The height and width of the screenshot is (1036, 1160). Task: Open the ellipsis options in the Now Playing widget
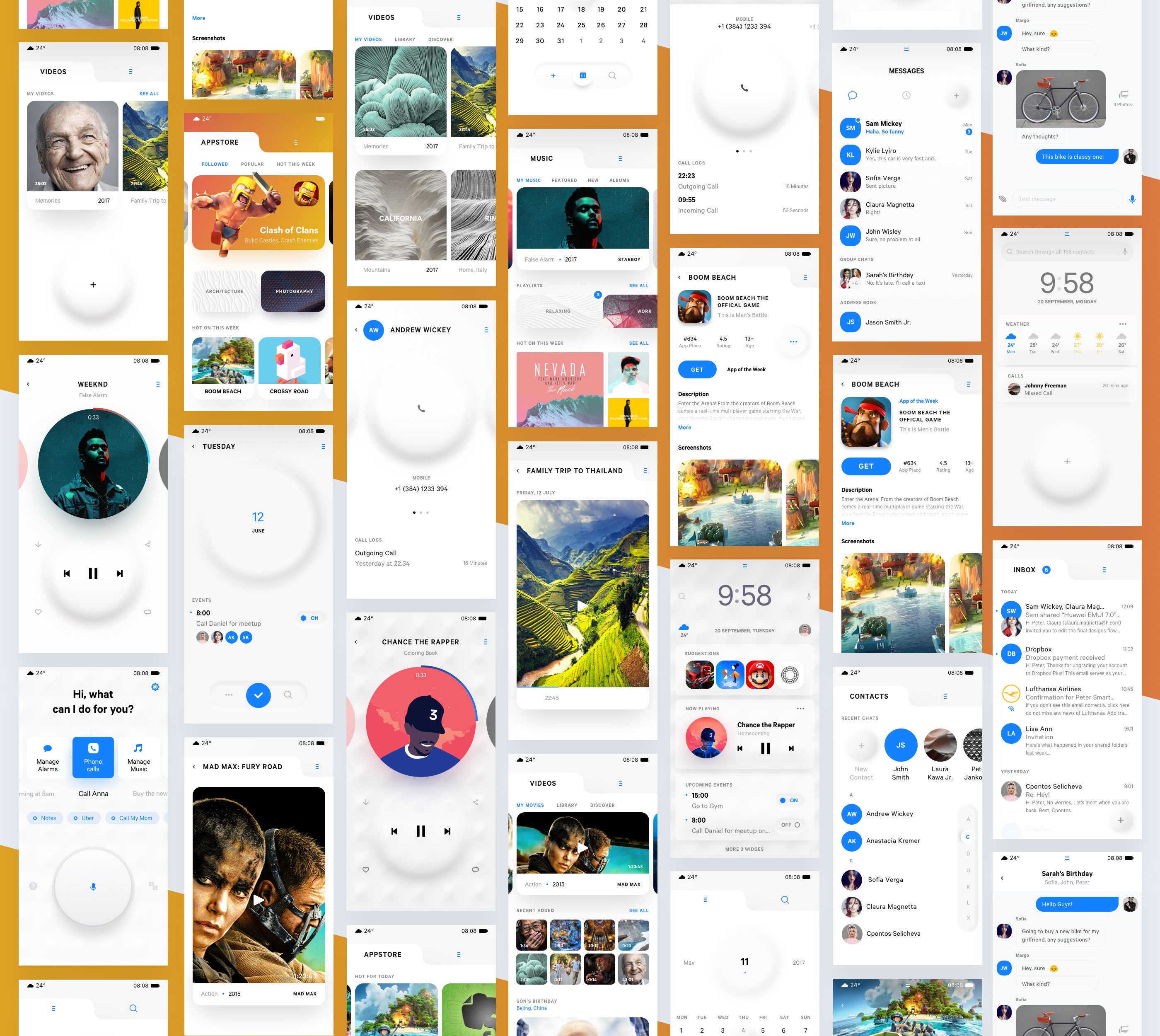click(801, 709)
